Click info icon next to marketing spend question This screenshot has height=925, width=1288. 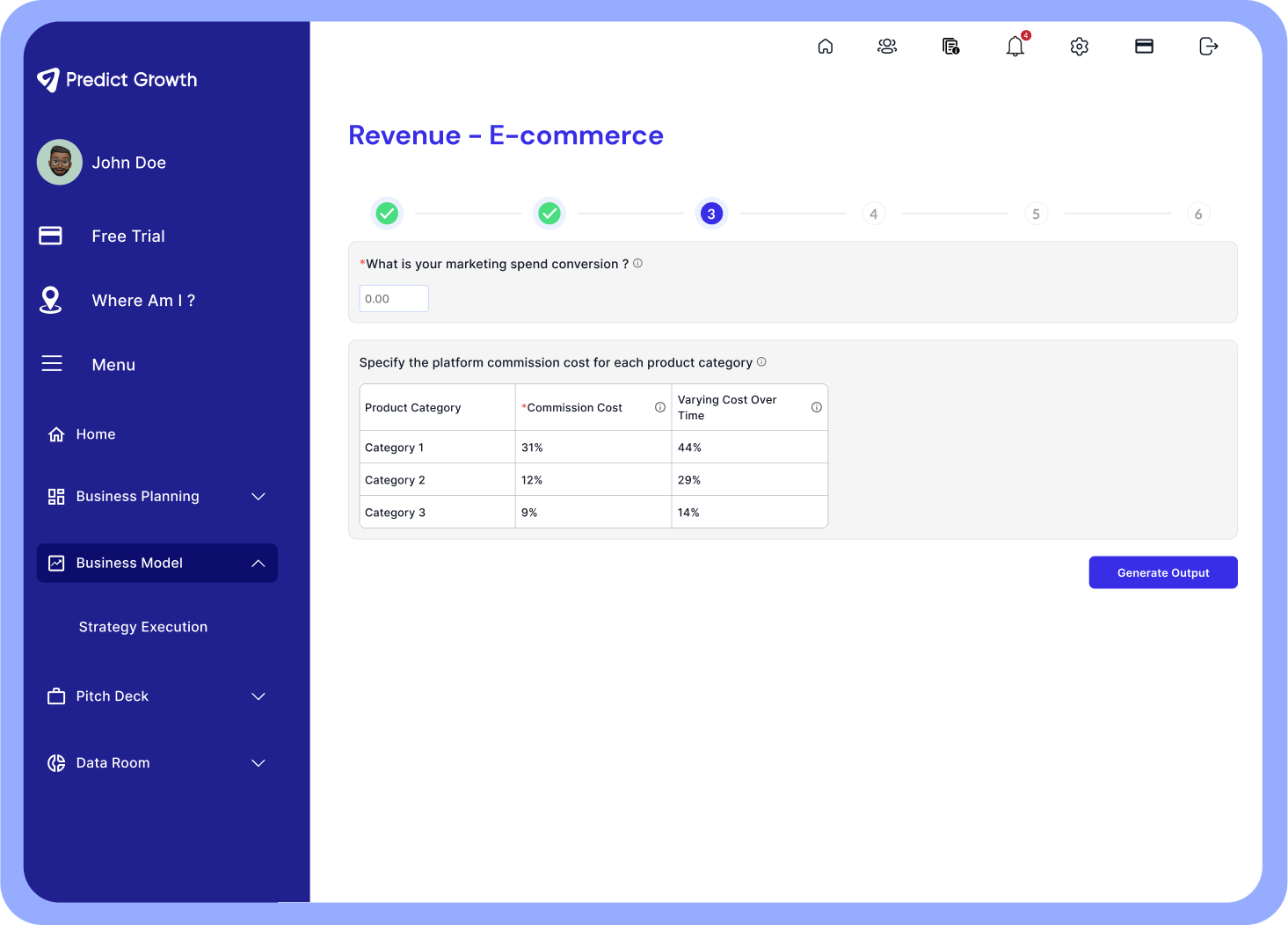point(637,263)
